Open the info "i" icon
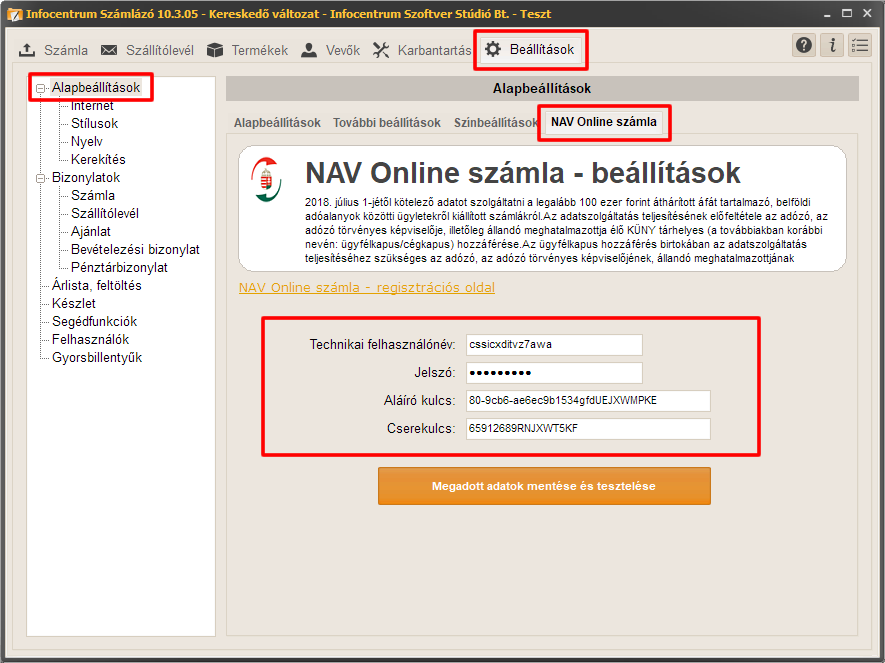This screenshot has width=885, height=663. pos(832,45)
